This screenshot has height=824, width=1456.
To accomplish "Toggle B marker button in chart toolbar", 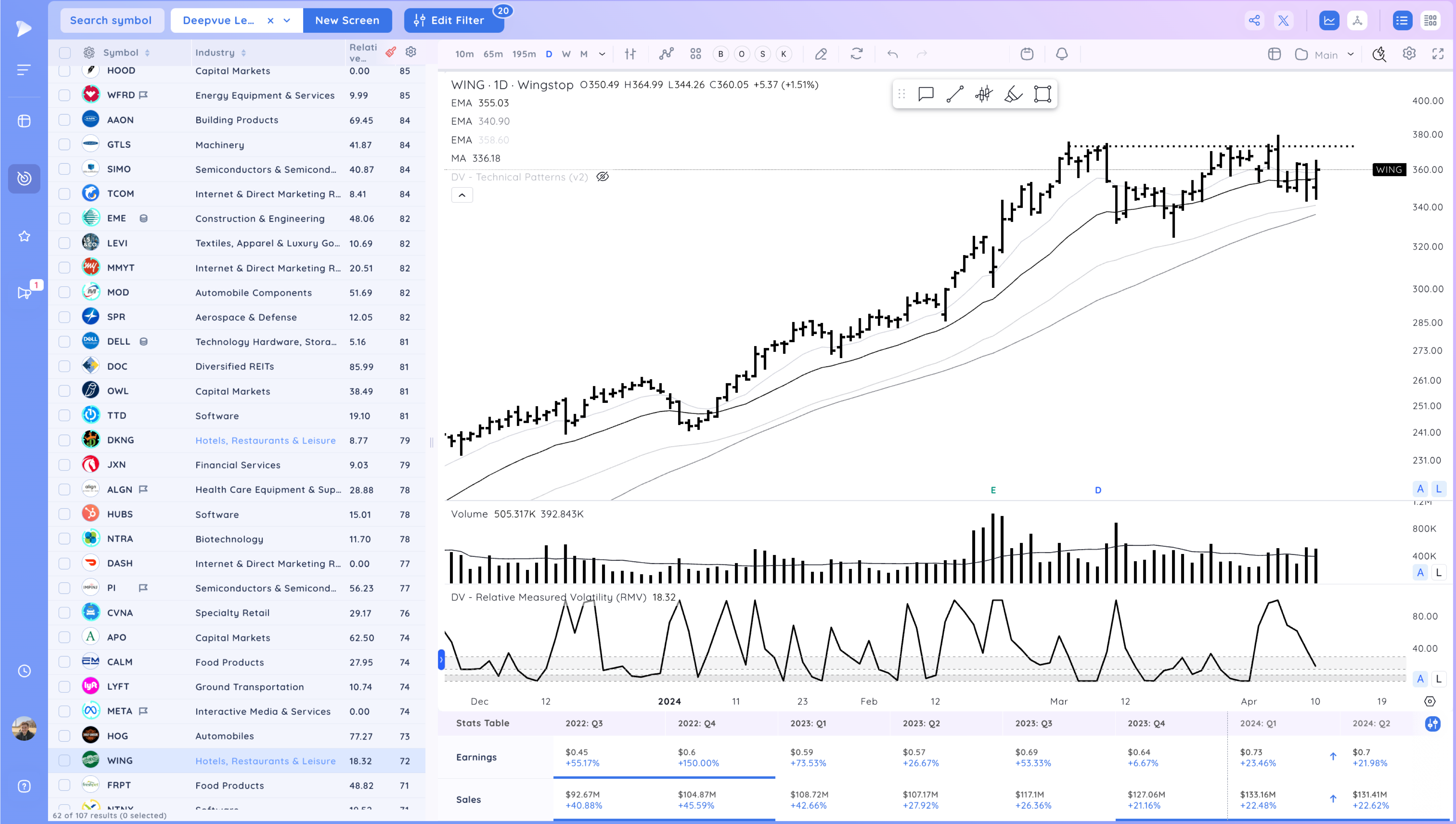I will point(720,54).
